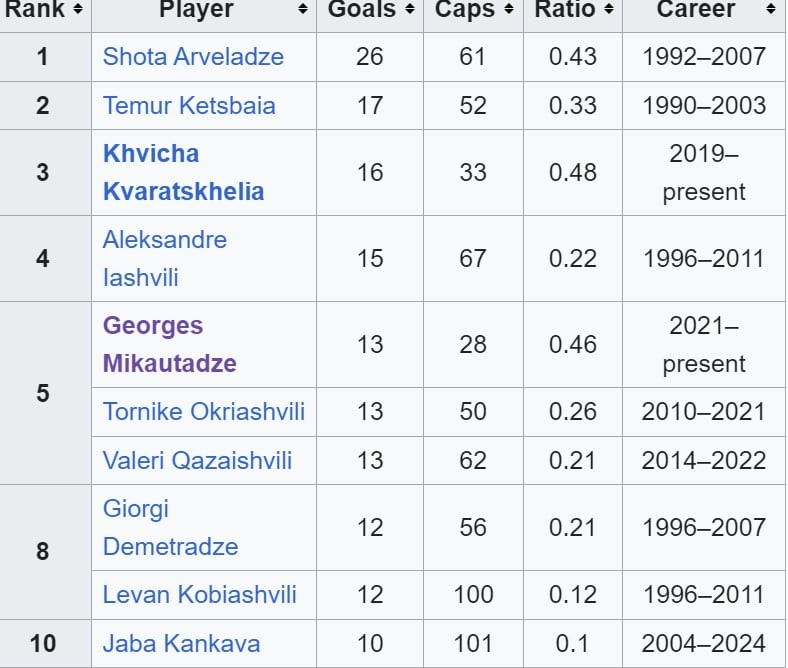The height and width of the screenshot is (668, 788).
Task: Go to Levan Kobiashvili link
Action: coord(200,594)
